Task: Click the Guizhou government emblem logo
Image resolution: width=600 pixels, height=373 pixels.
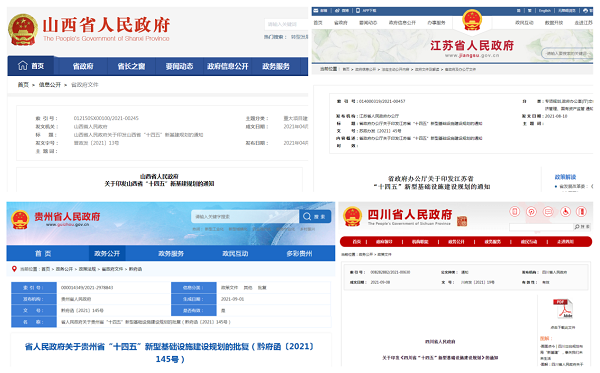Action: (20, 220)
